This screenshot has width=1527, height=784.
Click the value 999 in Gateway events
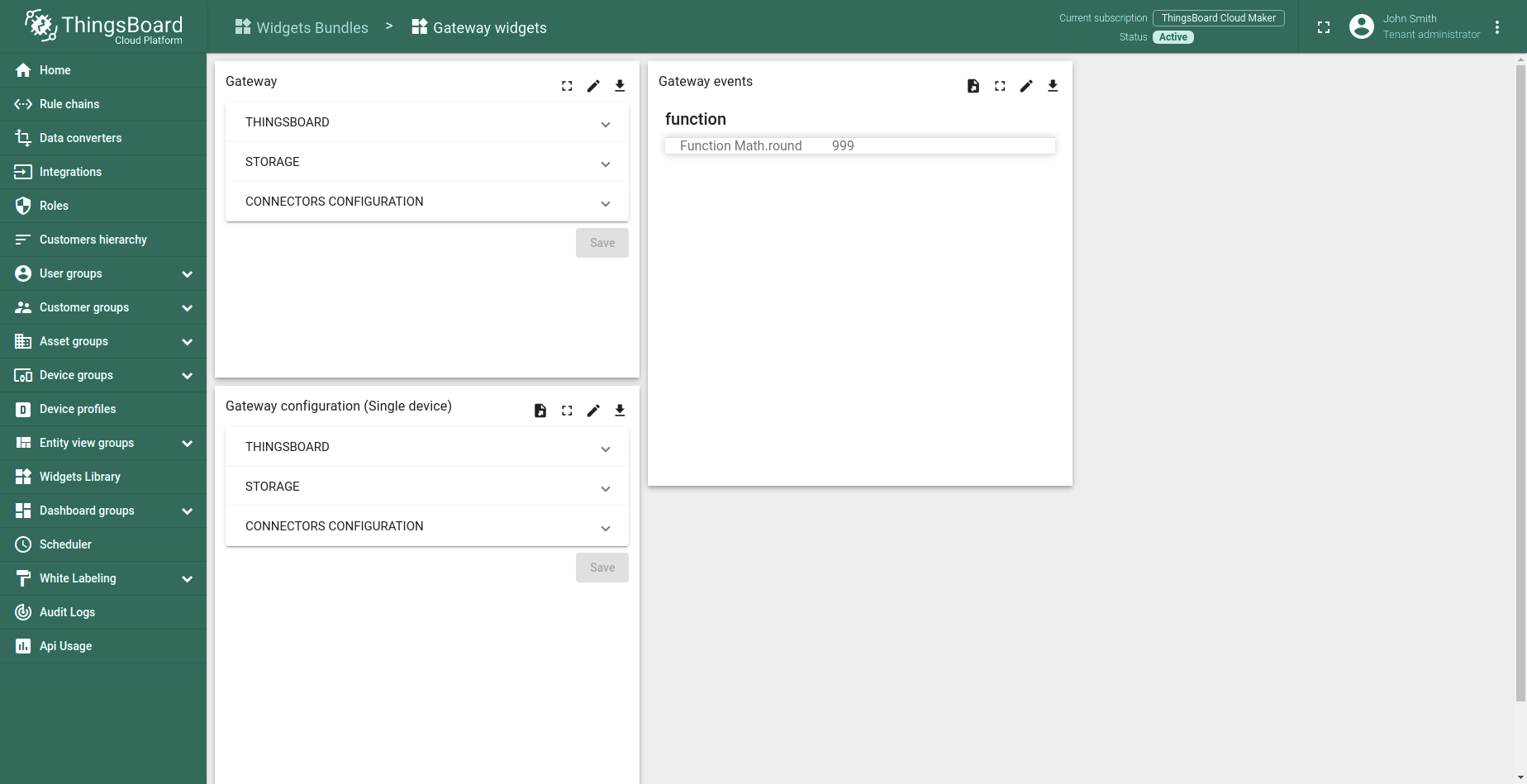point(843,145)
